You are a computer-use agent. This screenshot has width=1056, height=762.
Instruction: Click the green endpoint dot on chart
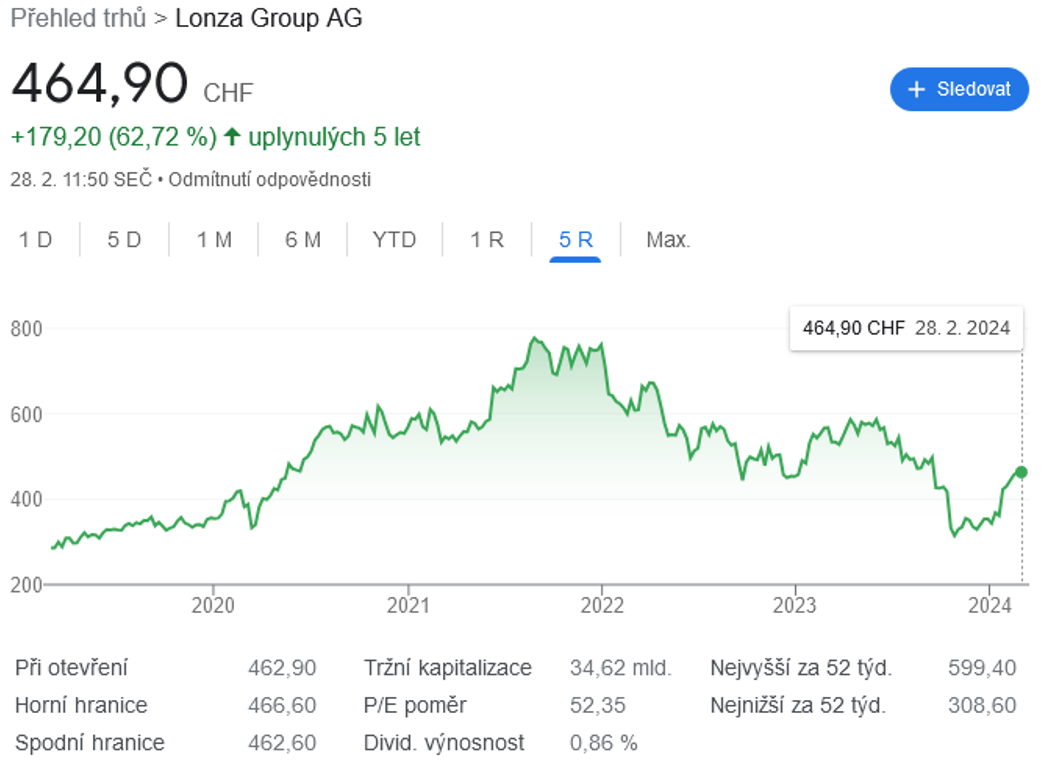pos(1021,472)
